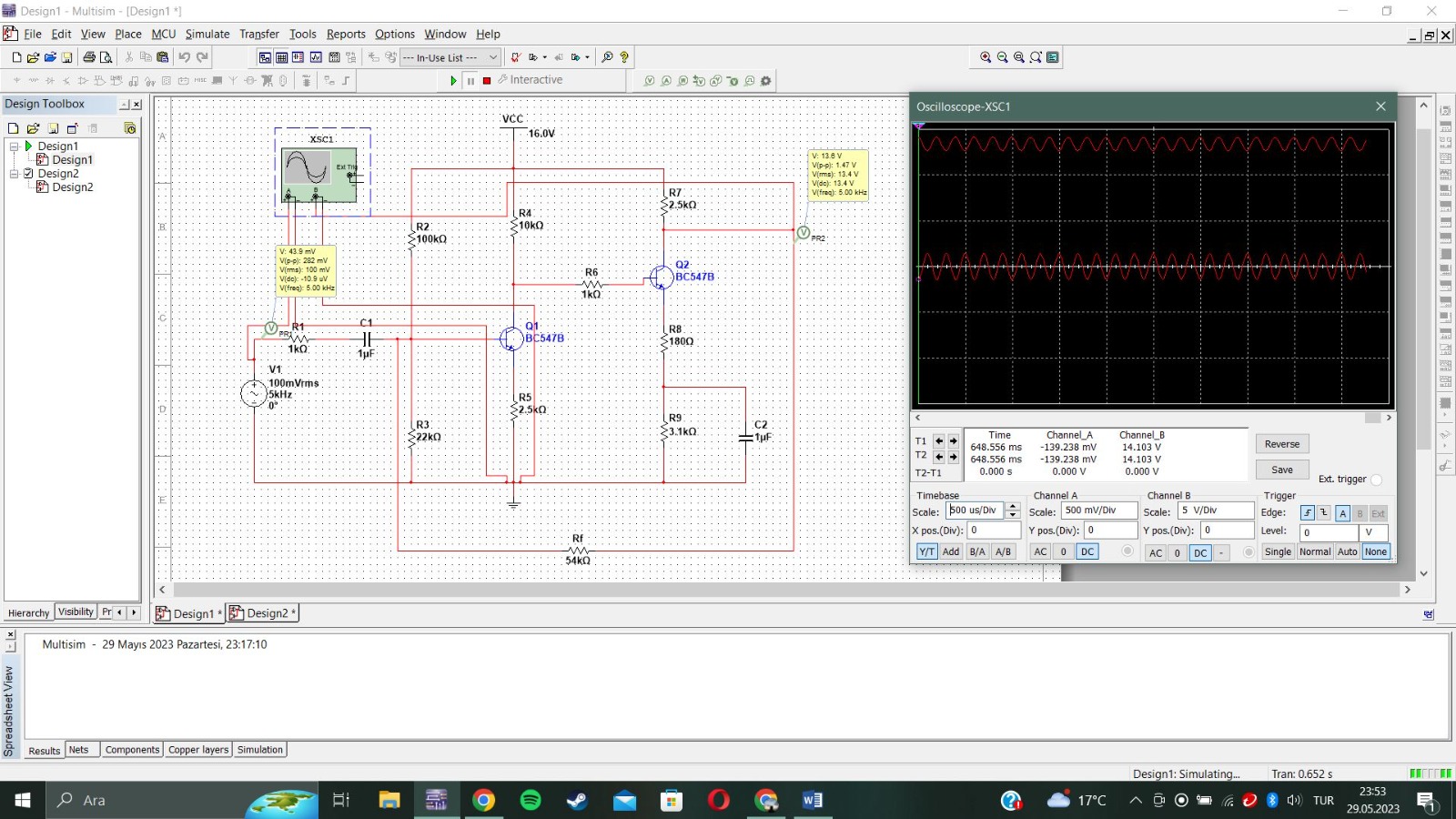Pause the simulation
This screenshot has height=819, width=1456.
coord(470,80)
